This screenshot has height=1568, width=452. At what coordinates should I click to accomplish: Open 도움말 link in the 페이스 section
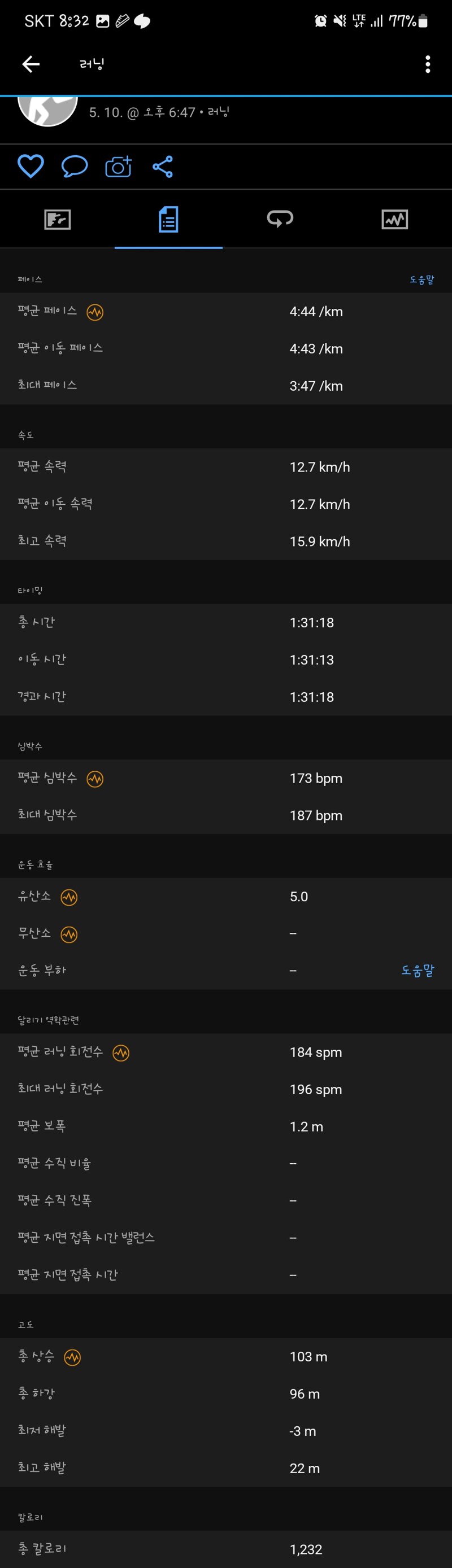tap(421, 279)
